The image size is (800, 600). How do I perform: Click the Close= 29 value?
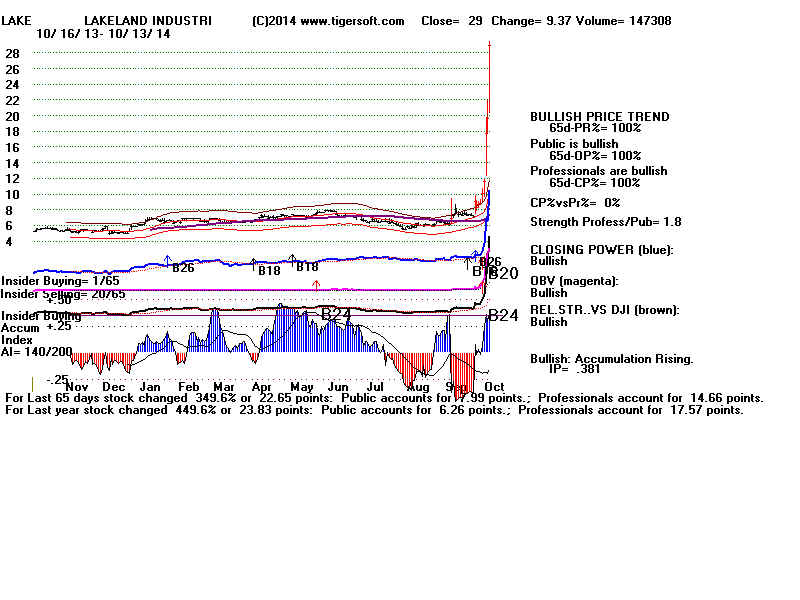click(x=452, y=21)
